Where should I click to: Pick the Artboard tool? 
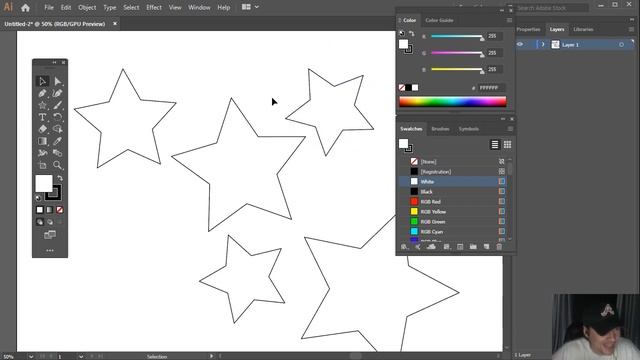42,165
